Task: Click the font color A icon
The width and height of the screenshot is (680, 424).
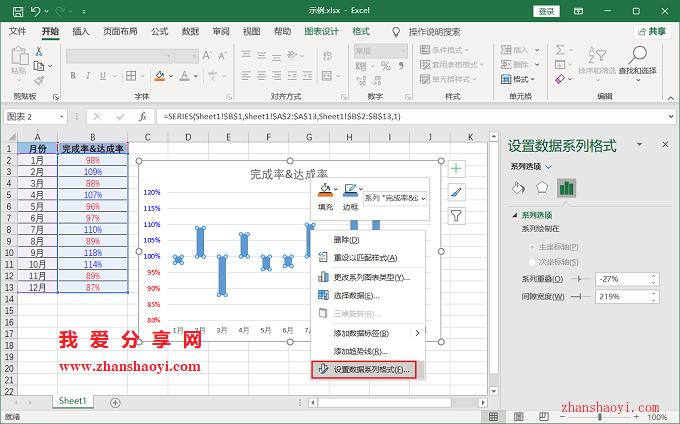Action: [185, 76]
